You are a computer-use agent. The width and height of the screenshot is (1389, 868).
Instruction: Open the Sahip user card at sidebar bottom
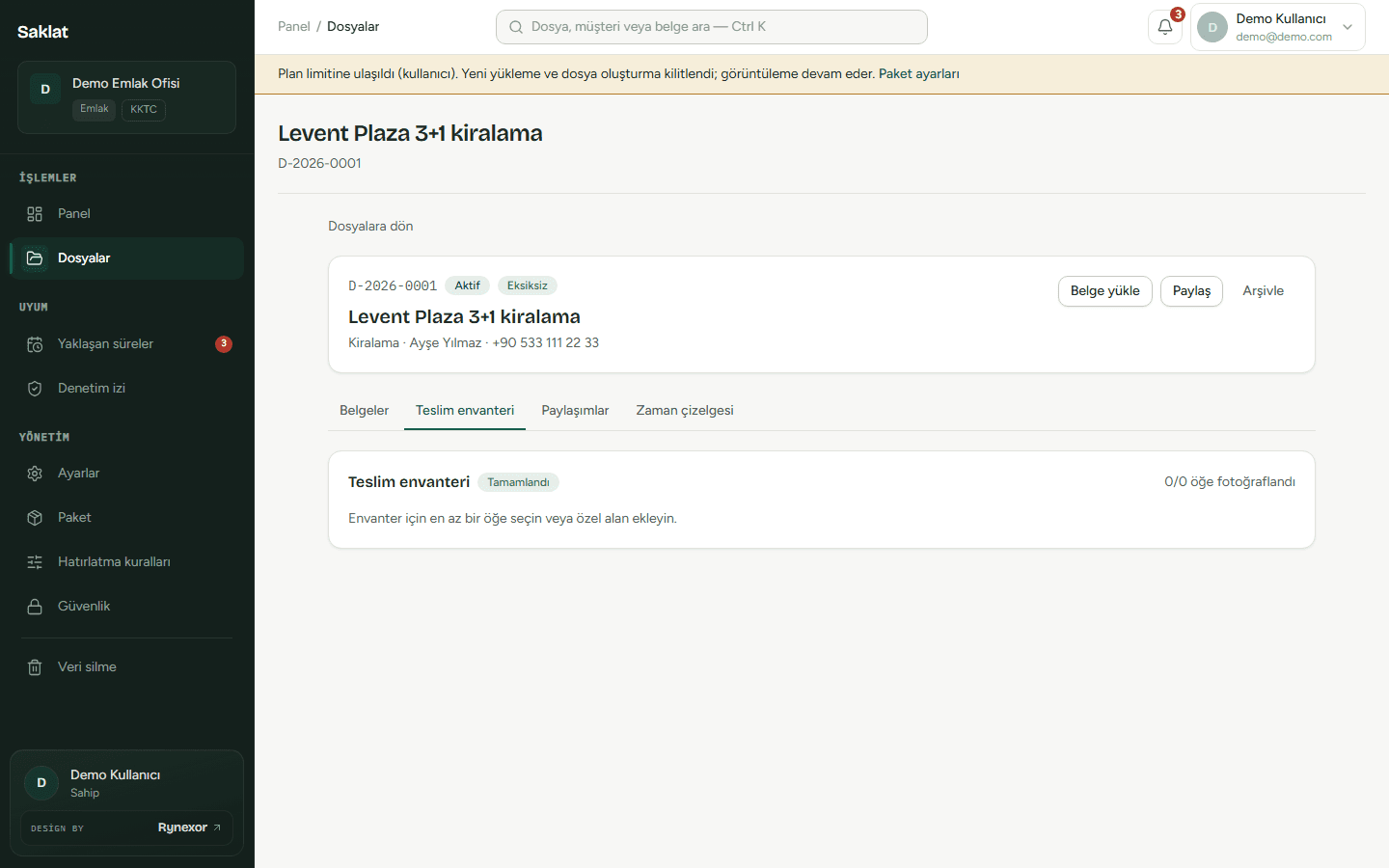click(126, 783)
